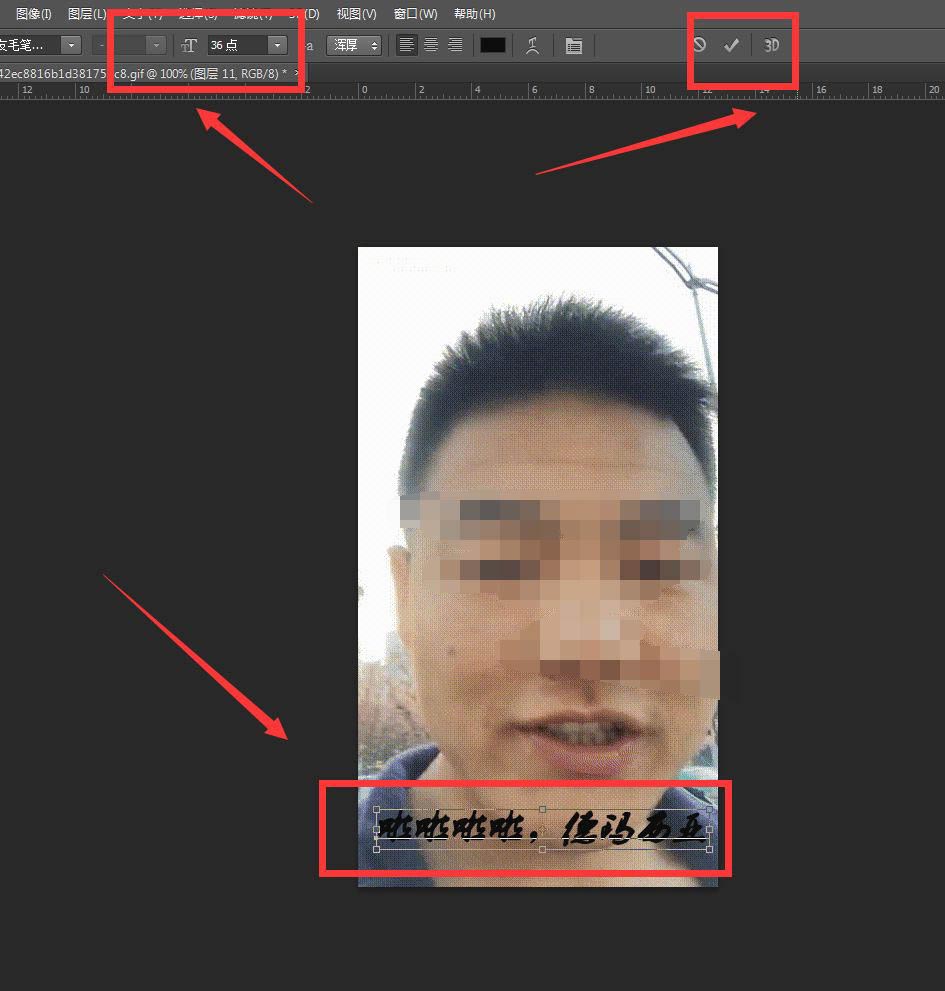Open the 图像(I) menu

33,14
